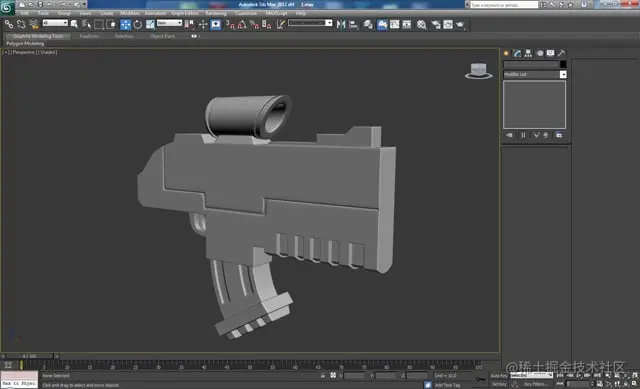Open the Modifier List dropdown

coord(535,74)
